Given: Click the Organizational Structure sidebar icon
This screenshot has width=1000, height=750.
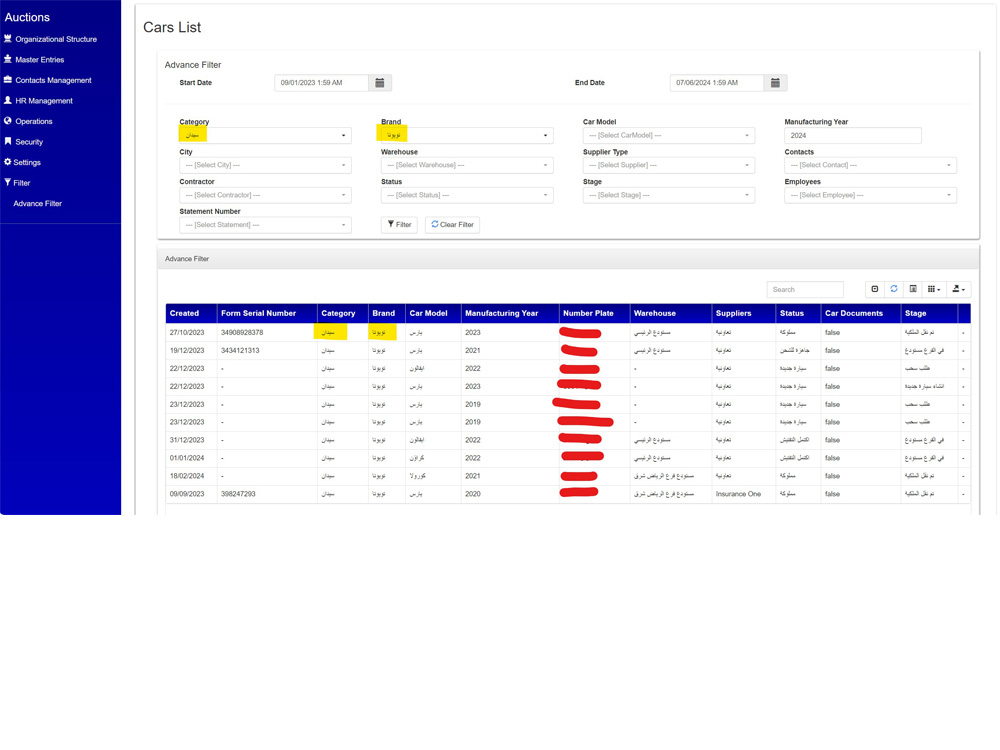Looking at the screenshot, I should pyautogui.click(x=8, y=38).
